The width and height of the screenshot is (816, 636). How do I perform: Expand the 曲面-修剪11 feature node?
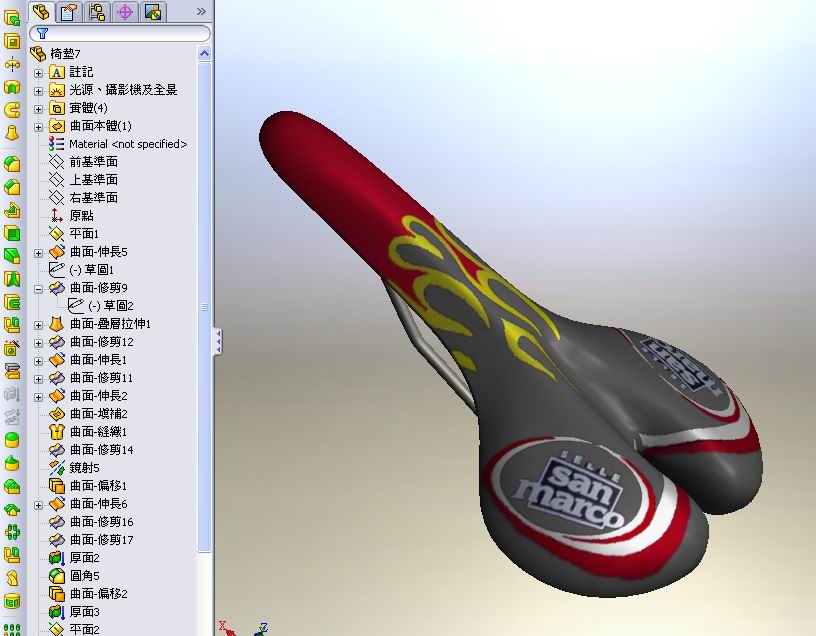[x=39, y=379]
